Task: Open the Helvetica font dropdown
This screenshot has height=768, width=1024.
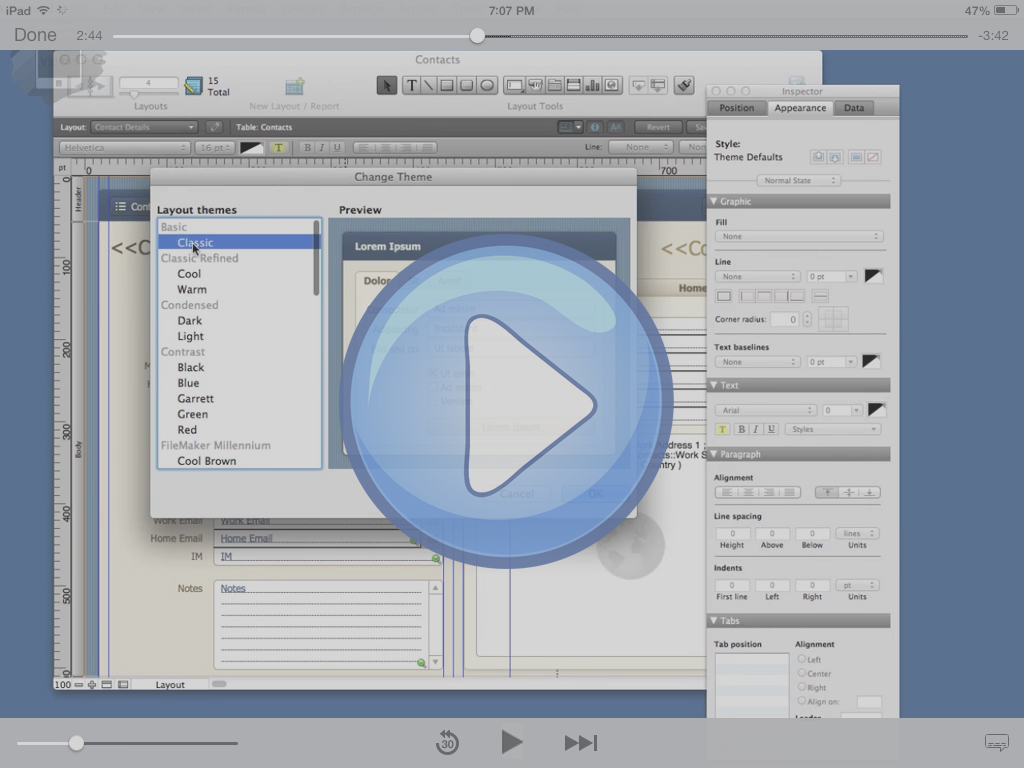Action: [x=124, y=148]
